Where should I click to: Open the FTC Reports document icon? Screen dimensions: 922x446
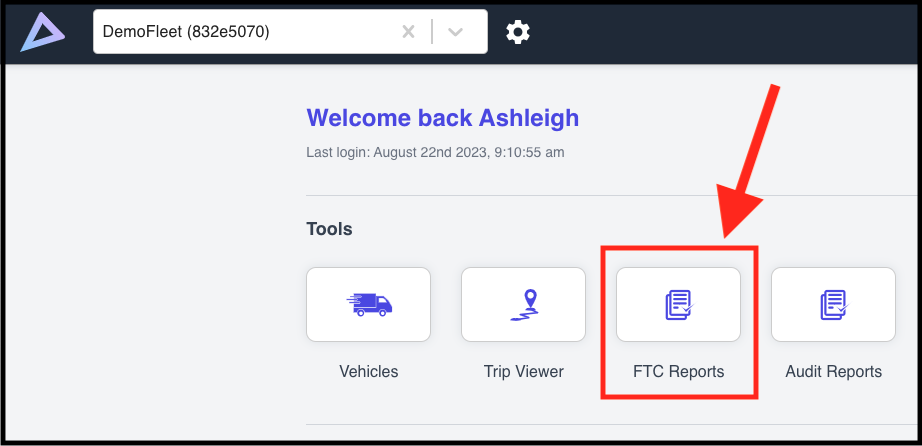[x=678, y=304]
